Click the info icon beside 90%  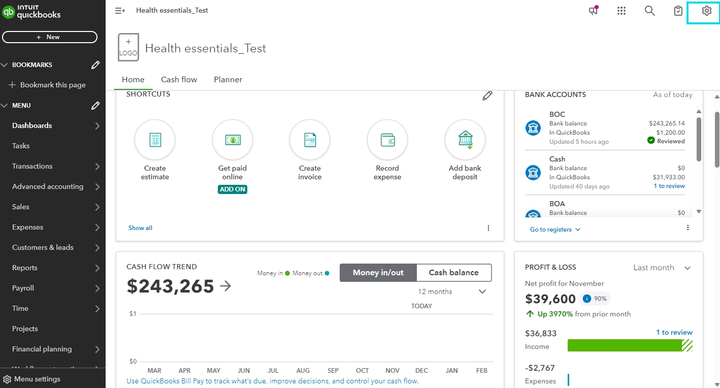tap(586, 298)
